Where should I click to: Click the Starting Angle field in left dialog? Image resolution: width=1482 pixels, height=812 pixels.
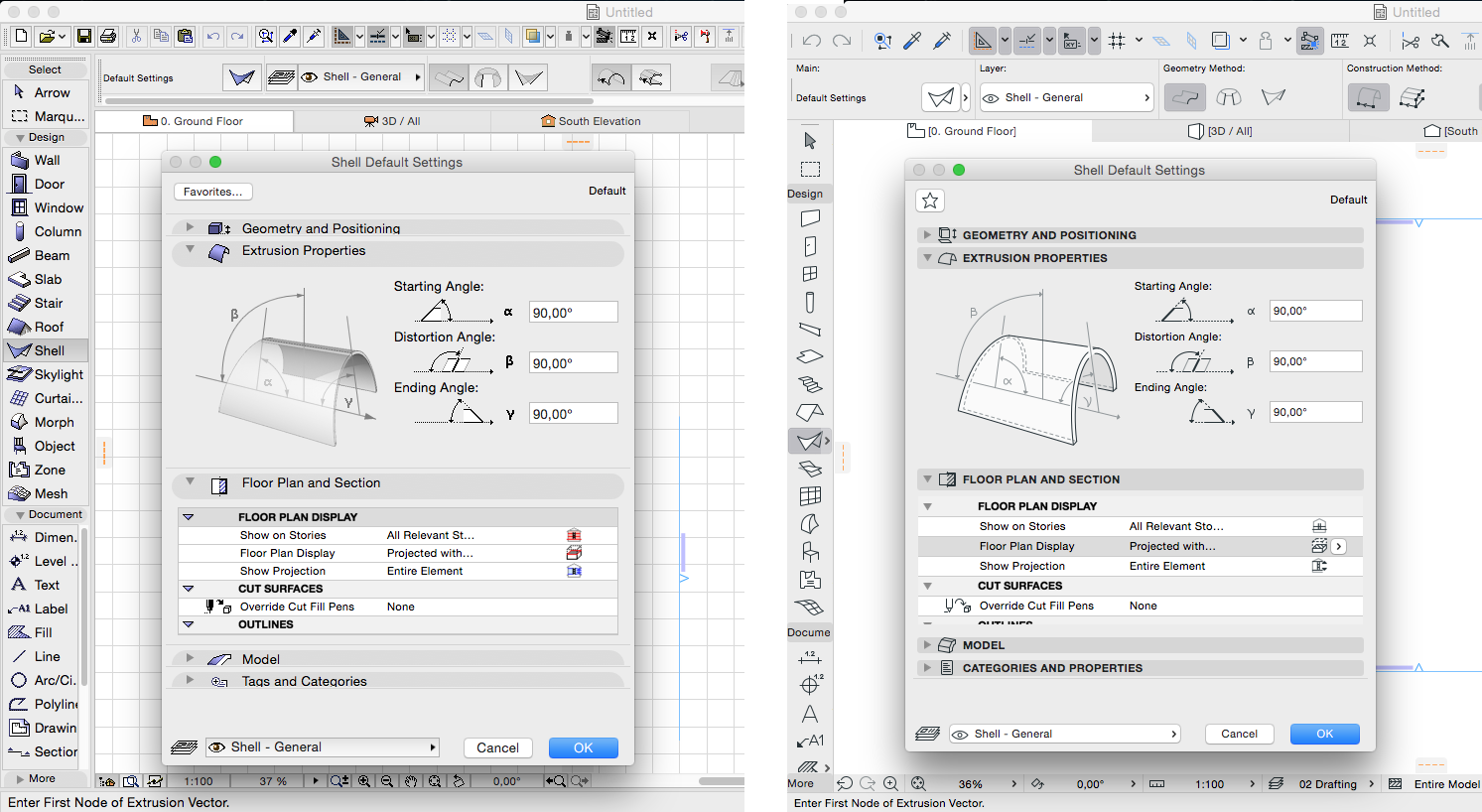pyautogui.click(x=574, y=313)
